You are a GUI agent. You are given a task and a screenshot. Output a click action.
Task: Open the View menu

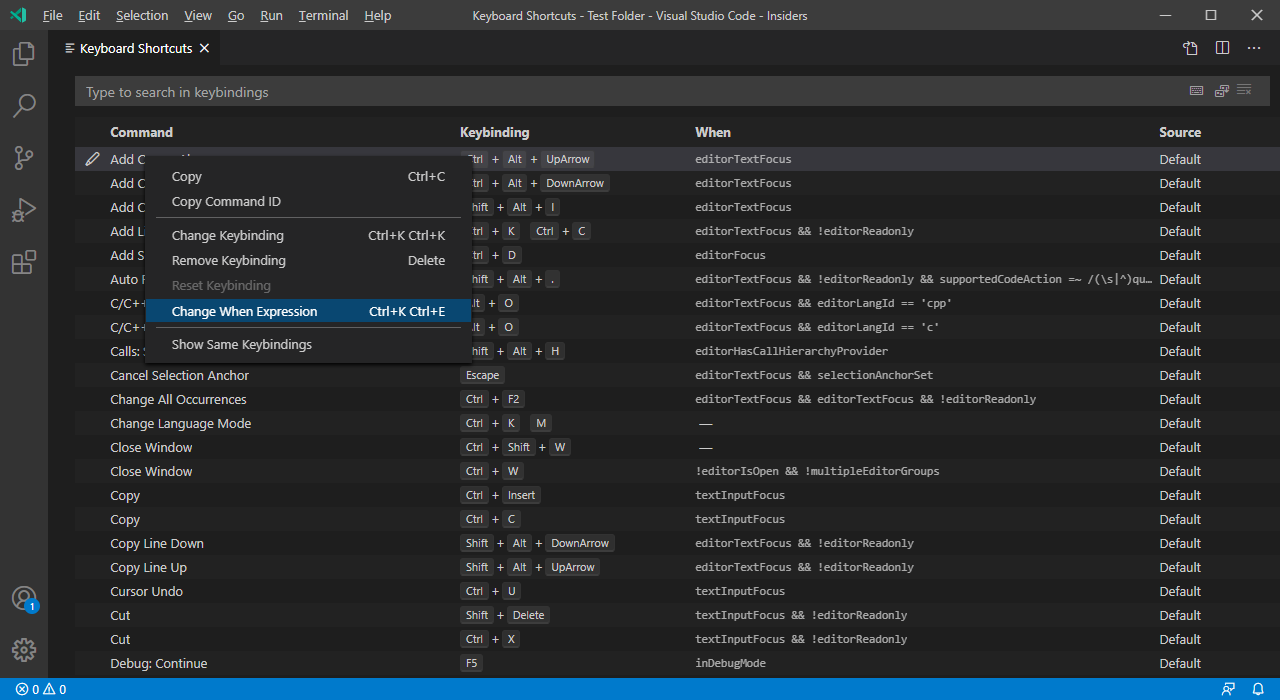(198, 15)
